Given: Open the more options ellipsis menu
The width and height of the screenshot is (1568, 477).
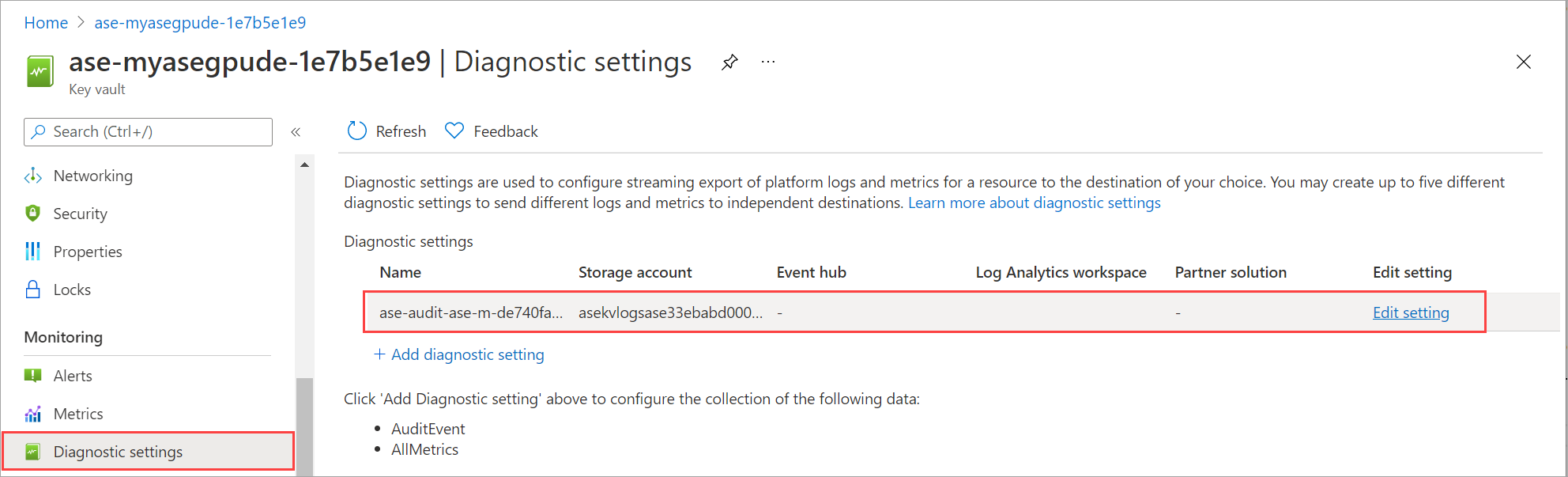Looking at the screenshot, I should tap(768, 62).
